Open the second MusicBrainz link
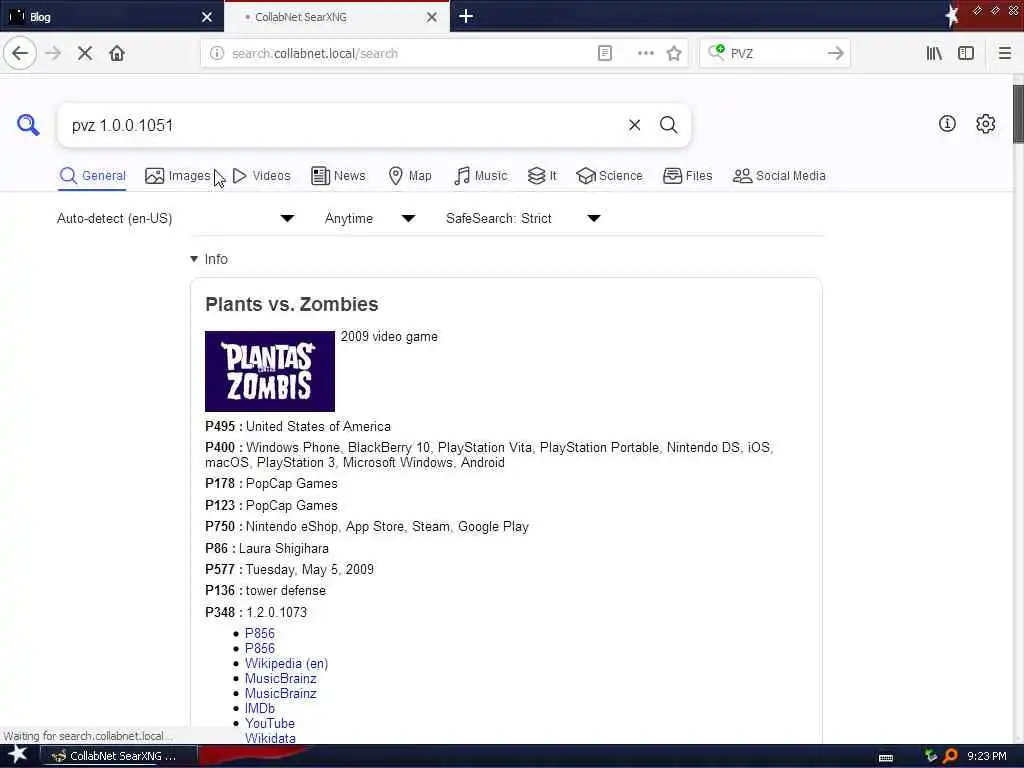1024x768 pixels. (280, 693)
